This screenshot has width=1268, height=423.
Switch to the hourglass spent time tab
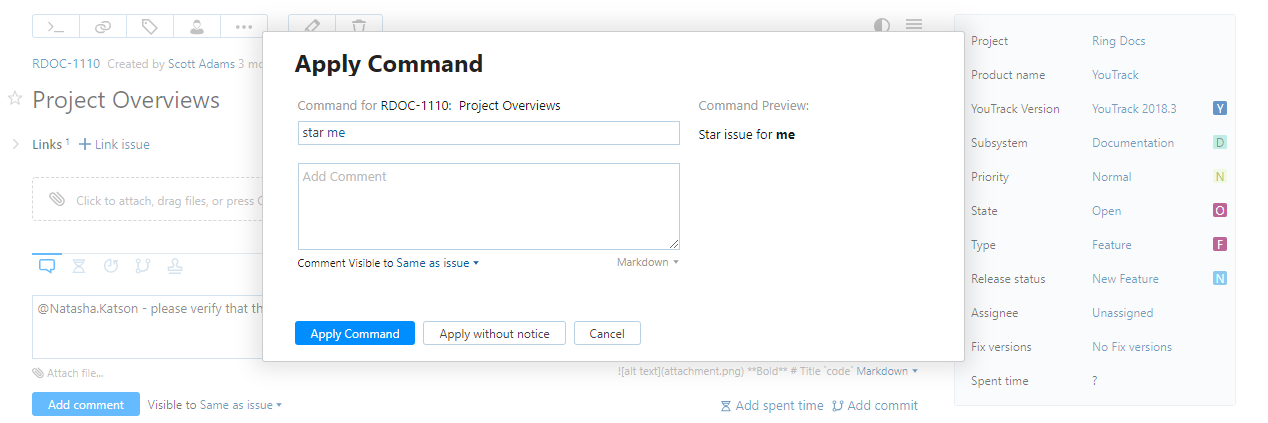(79, 266)
